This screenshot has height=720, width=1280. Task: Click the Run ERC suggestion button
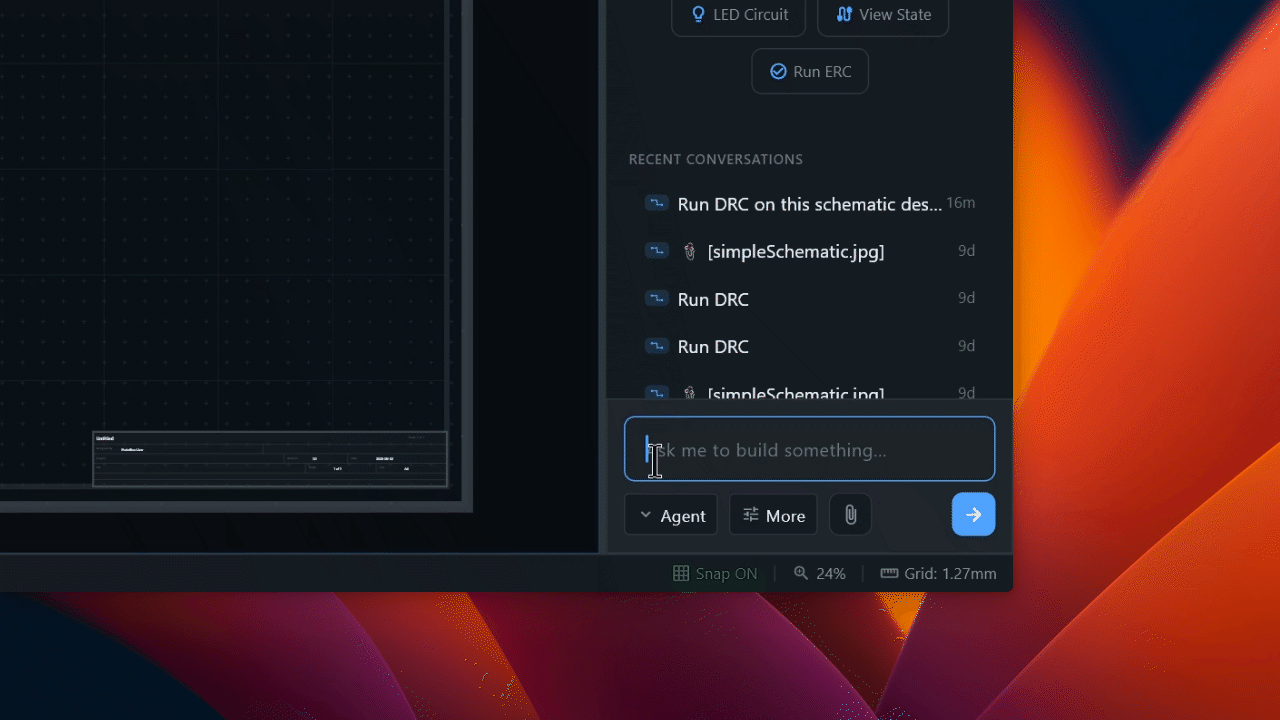(810, 72)
